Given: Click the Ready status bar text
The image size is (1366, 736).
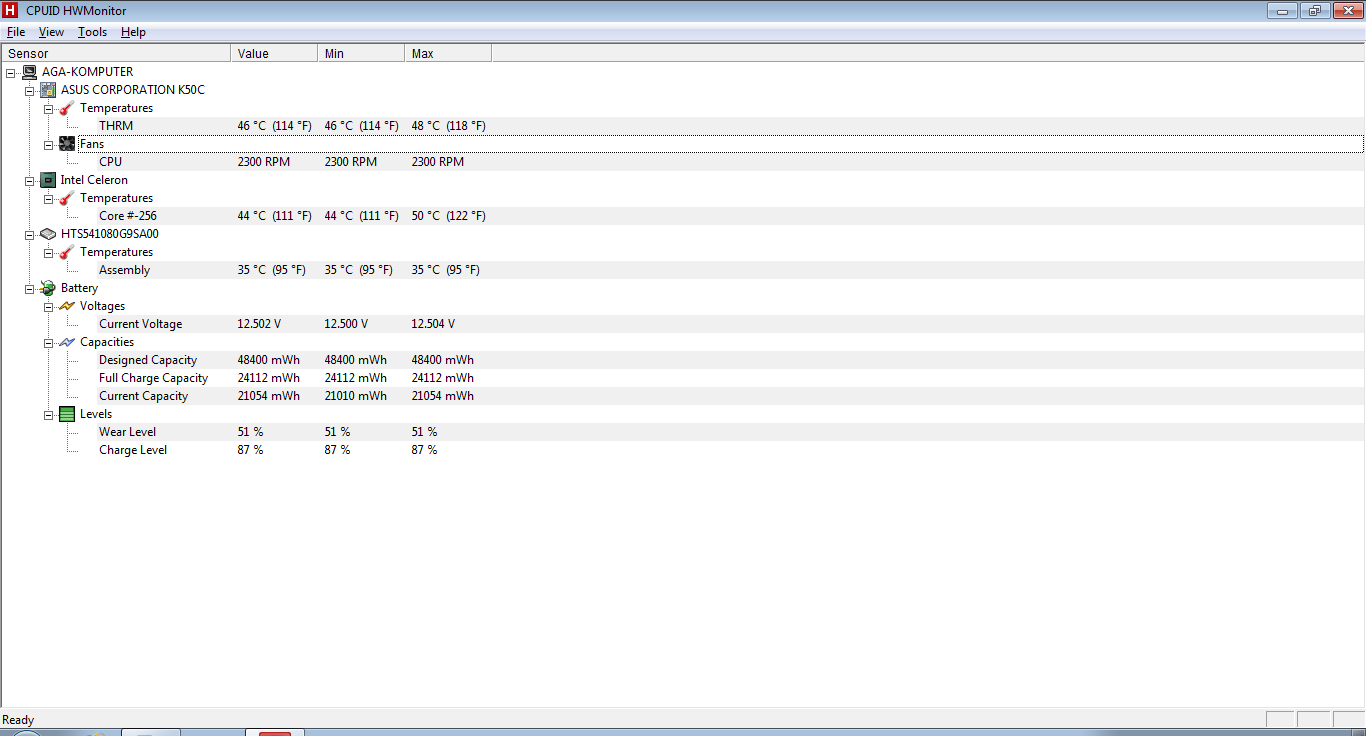Looking at the screenshot, I should tap(18, 720).
